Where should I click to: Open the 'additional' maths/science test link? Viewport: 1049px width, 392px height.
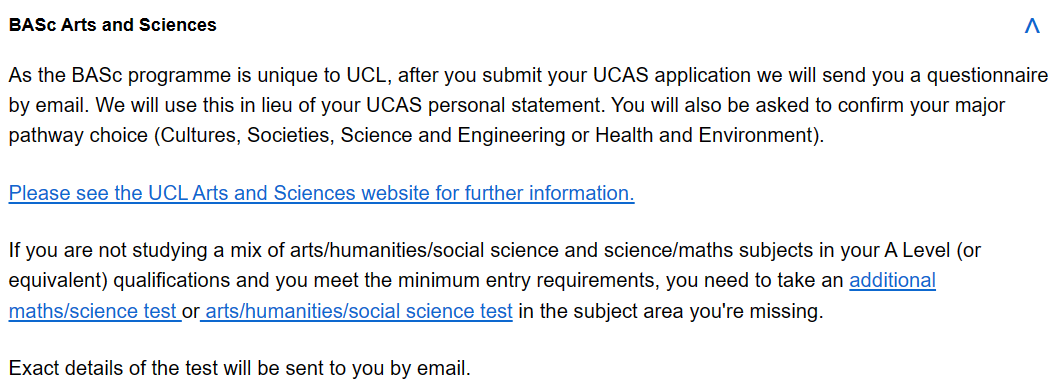tap(892, 280)
